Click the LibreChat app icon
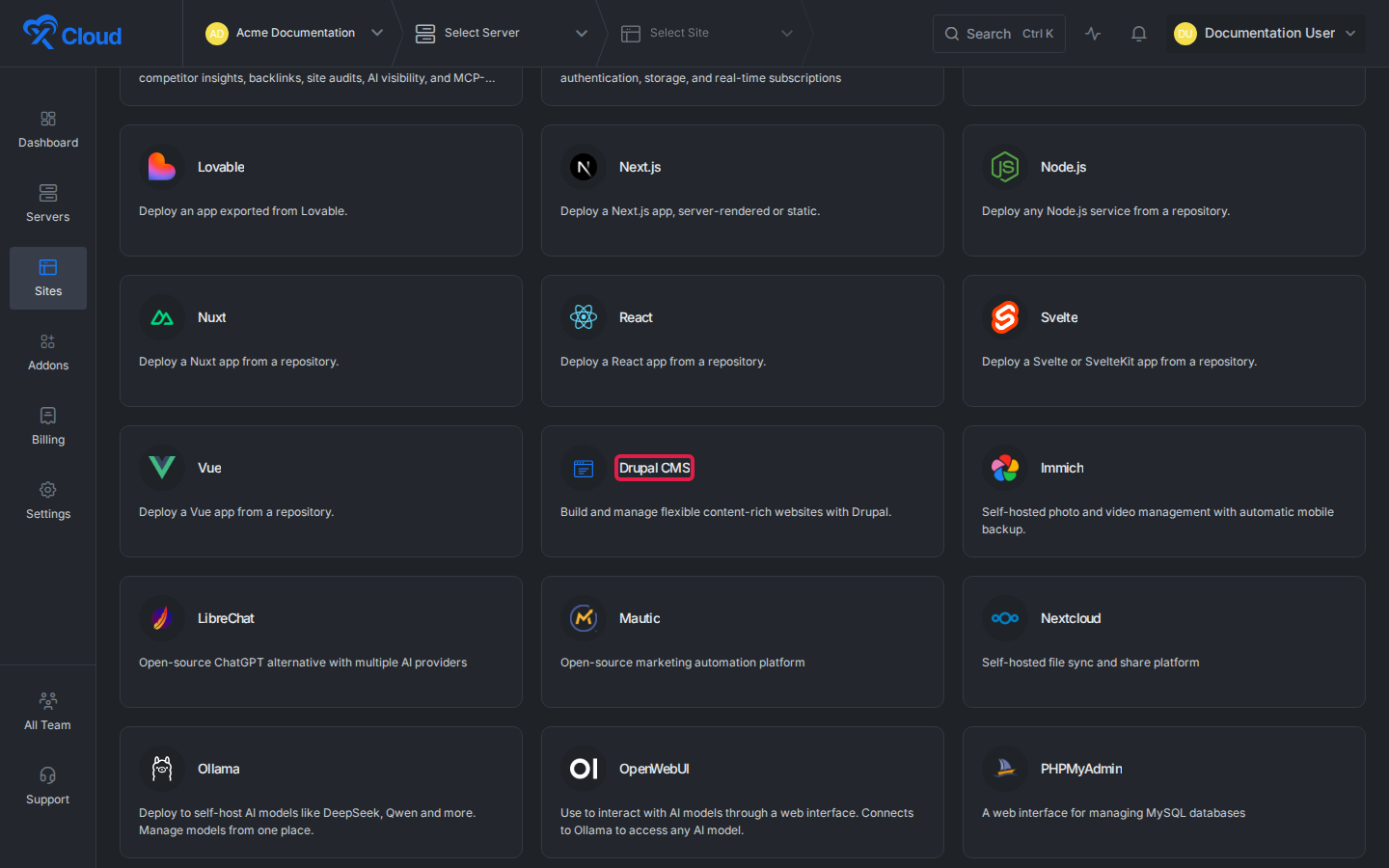 point(162,618)
